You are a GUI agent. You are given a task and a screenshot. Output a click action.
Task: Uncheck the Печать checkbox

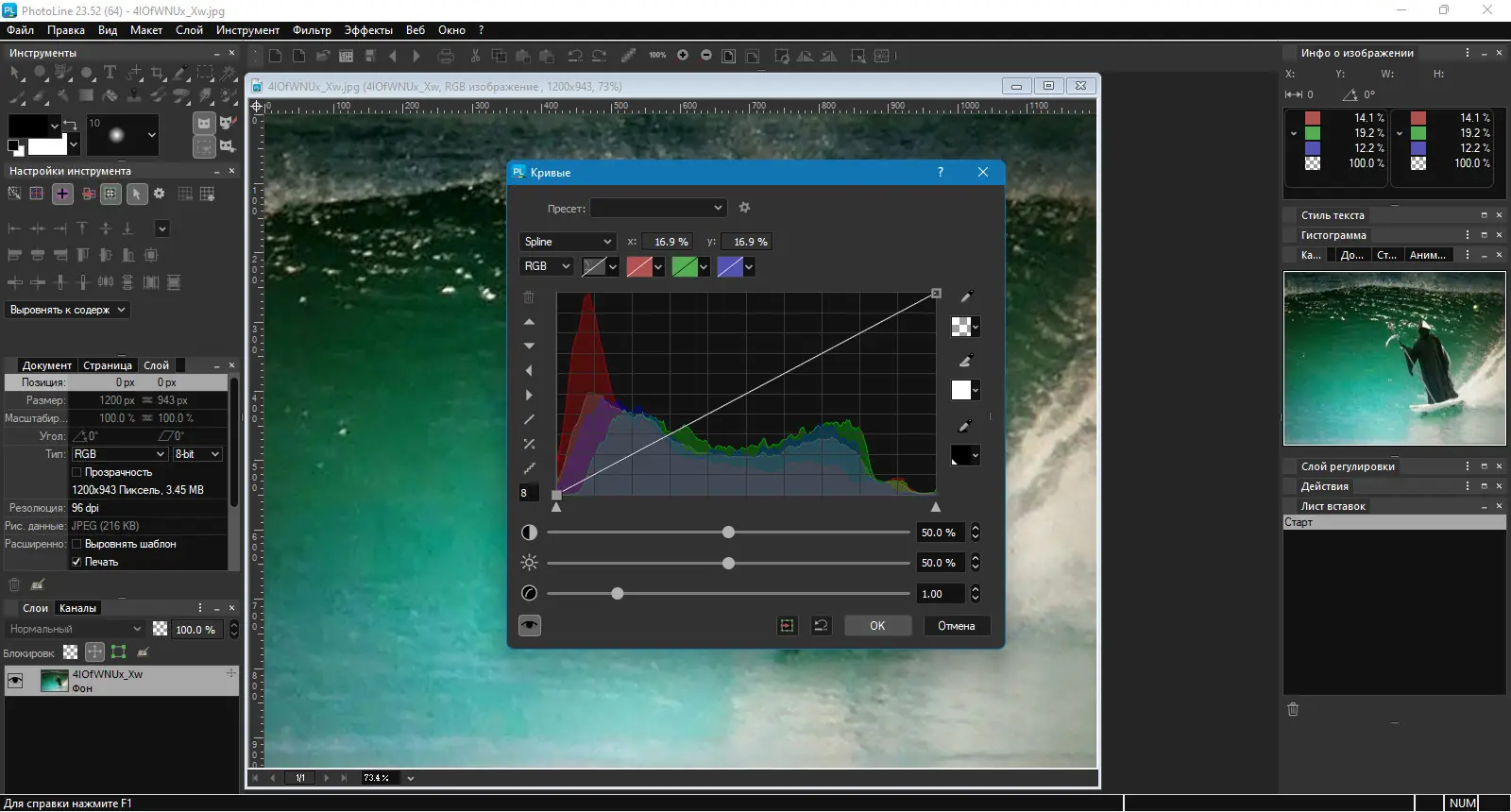(x=77, y=562)
